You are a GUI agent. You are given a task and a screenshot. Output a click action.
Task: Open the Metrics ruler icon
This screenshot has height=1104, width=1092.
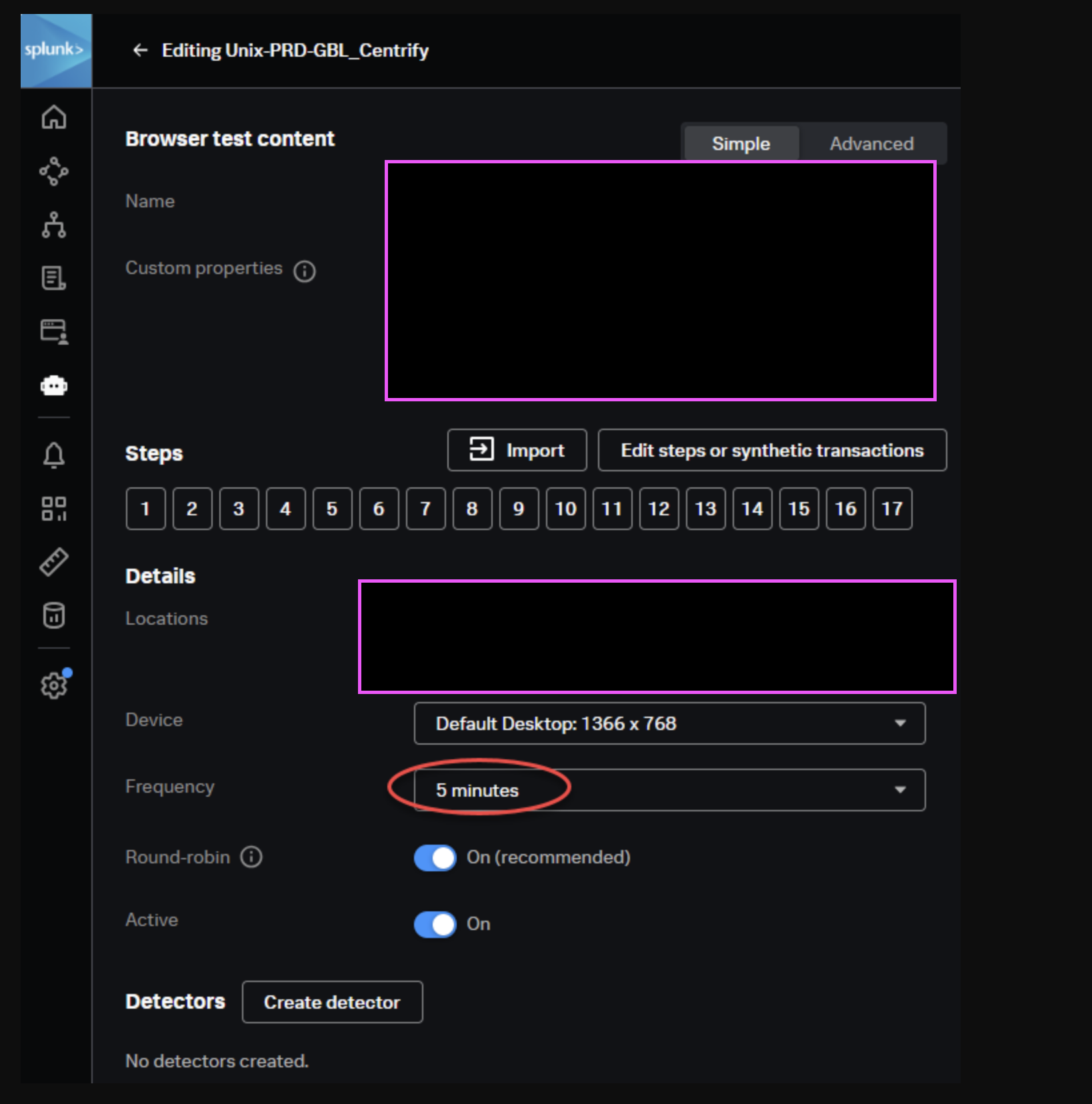(54, 562)
